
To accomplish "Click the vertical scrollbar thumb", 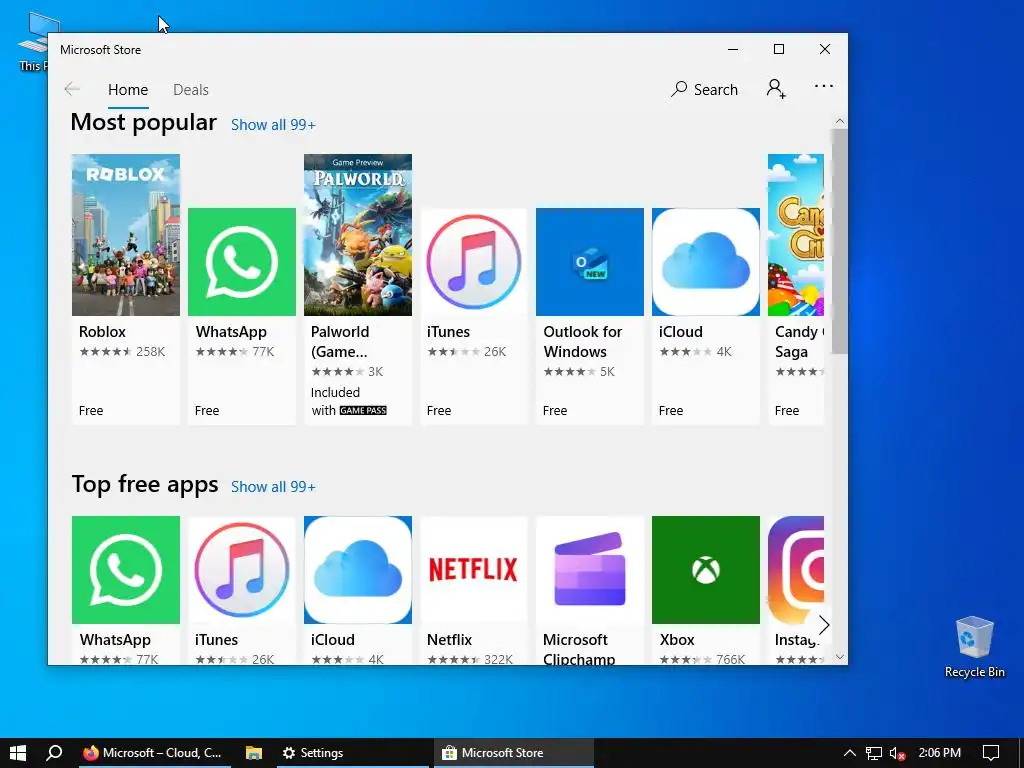I will tap(840, 242).
